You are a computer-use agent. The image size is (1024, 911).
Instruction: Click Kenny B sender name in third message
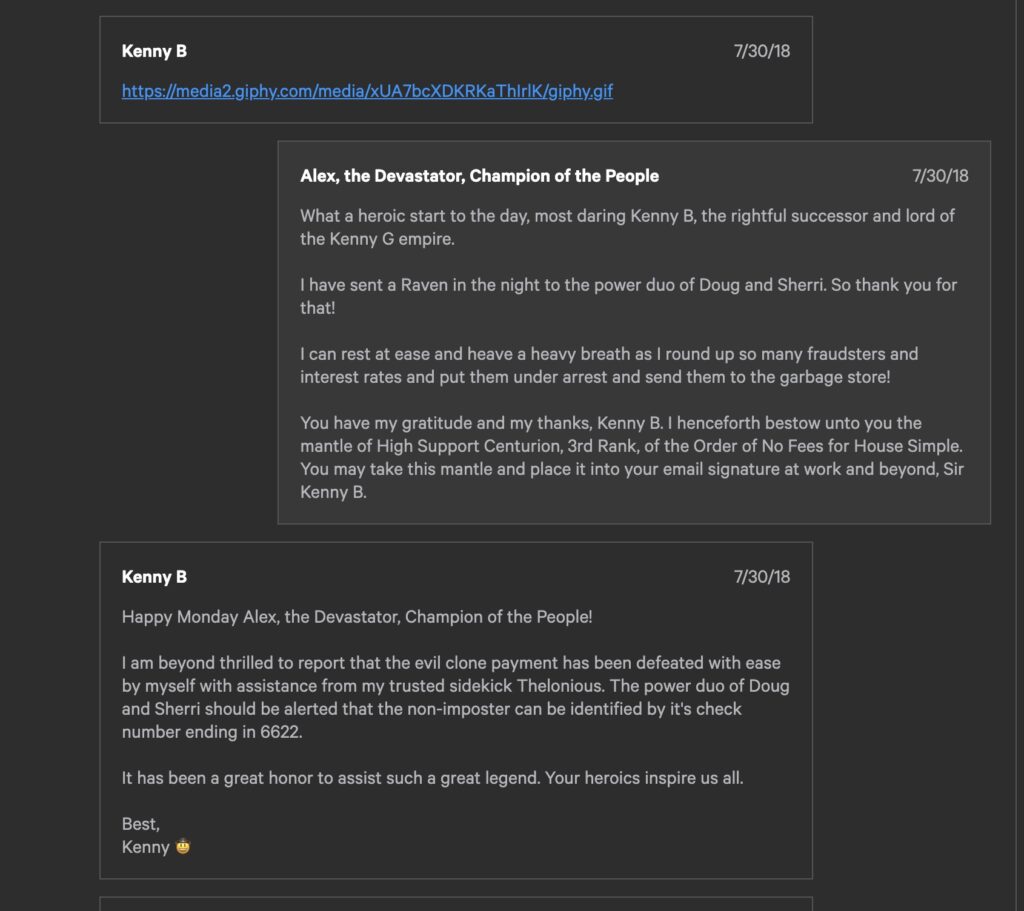tap(154, 577)
